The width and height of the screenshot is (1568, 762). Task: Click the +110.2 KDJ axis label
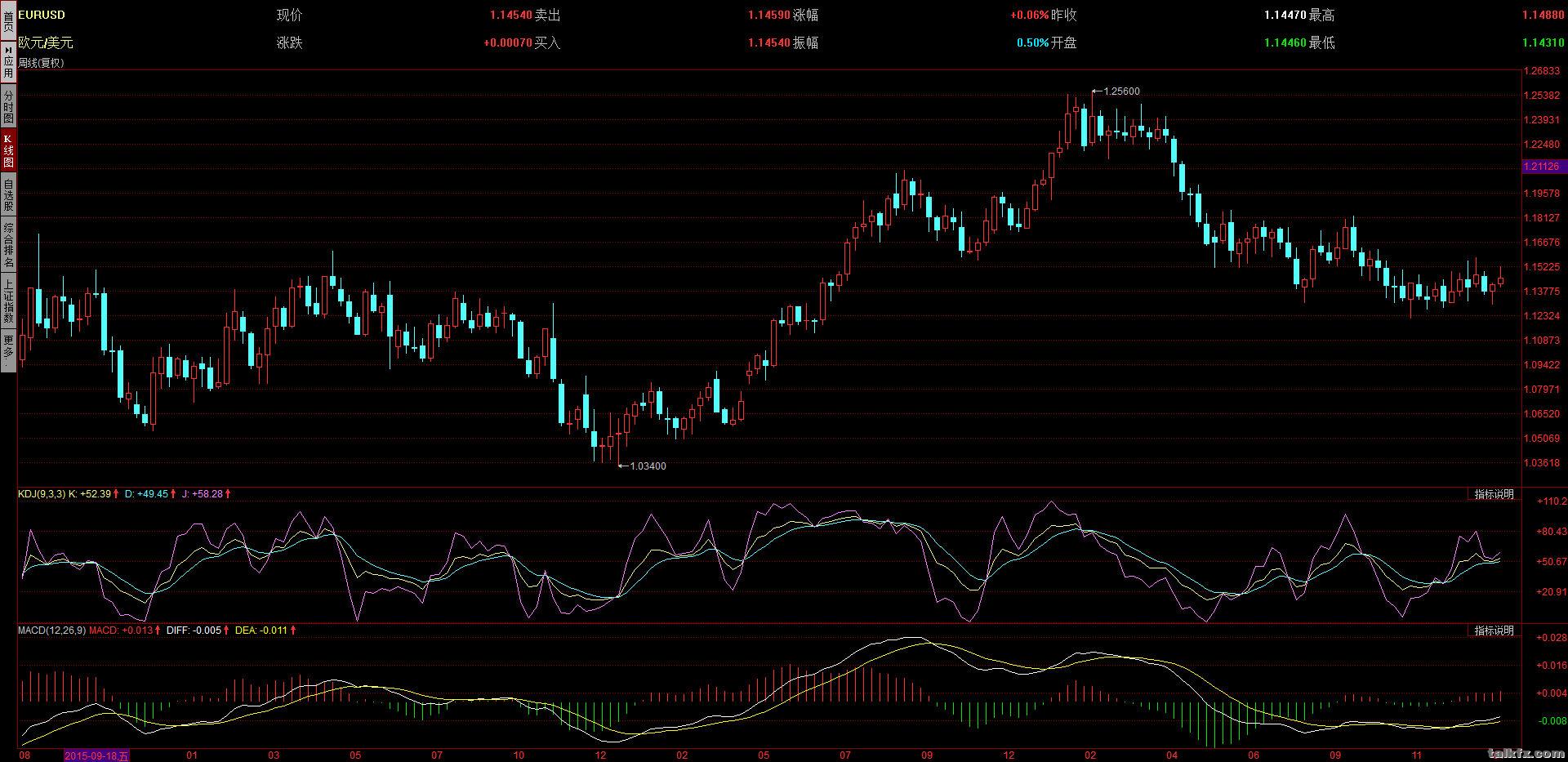tap(1551, 501)
